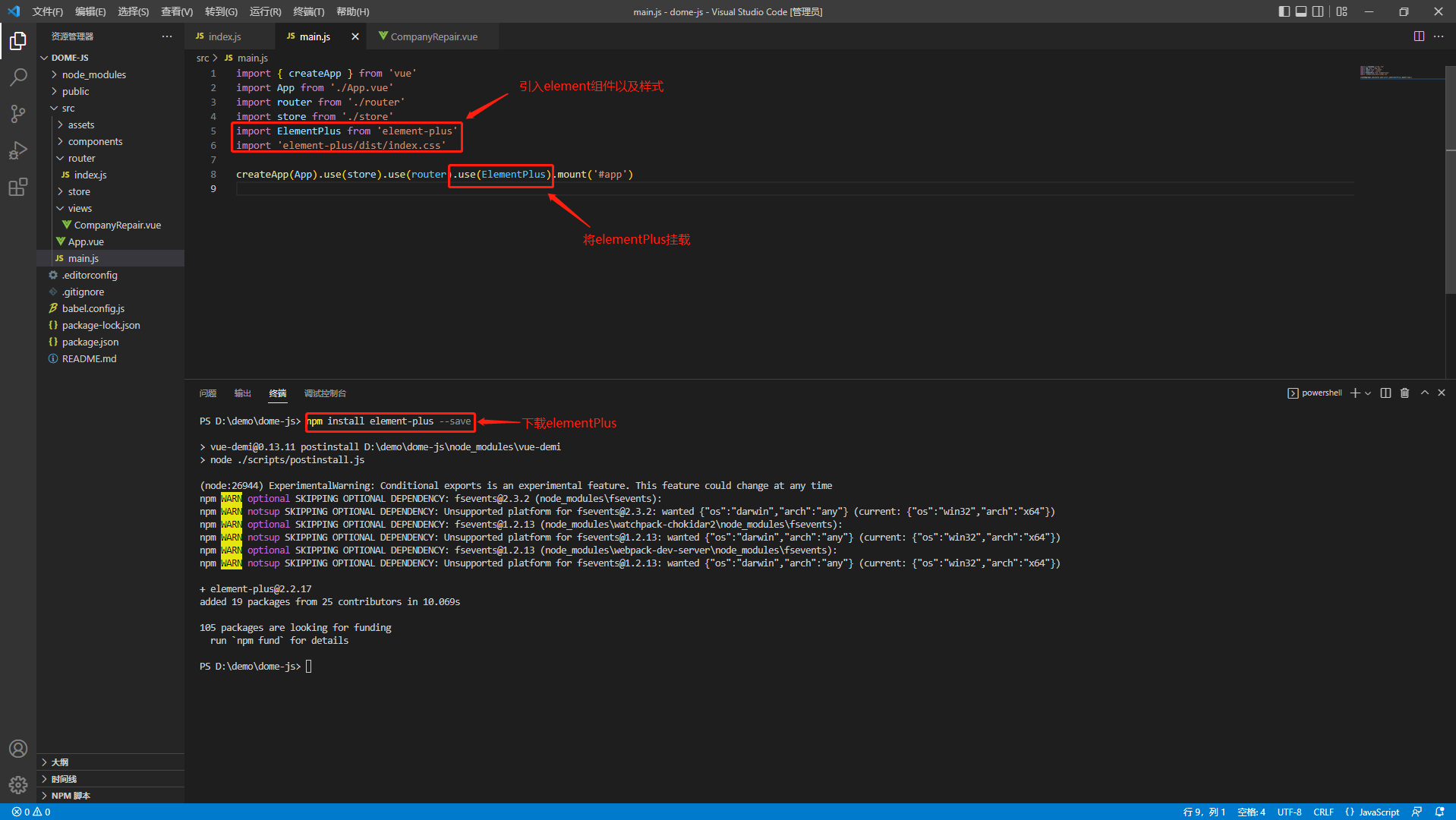Maximize panel size with the up chevron
Image resolution: width=1456 pixels, height=820 pixels.
tap(1424, 393)
